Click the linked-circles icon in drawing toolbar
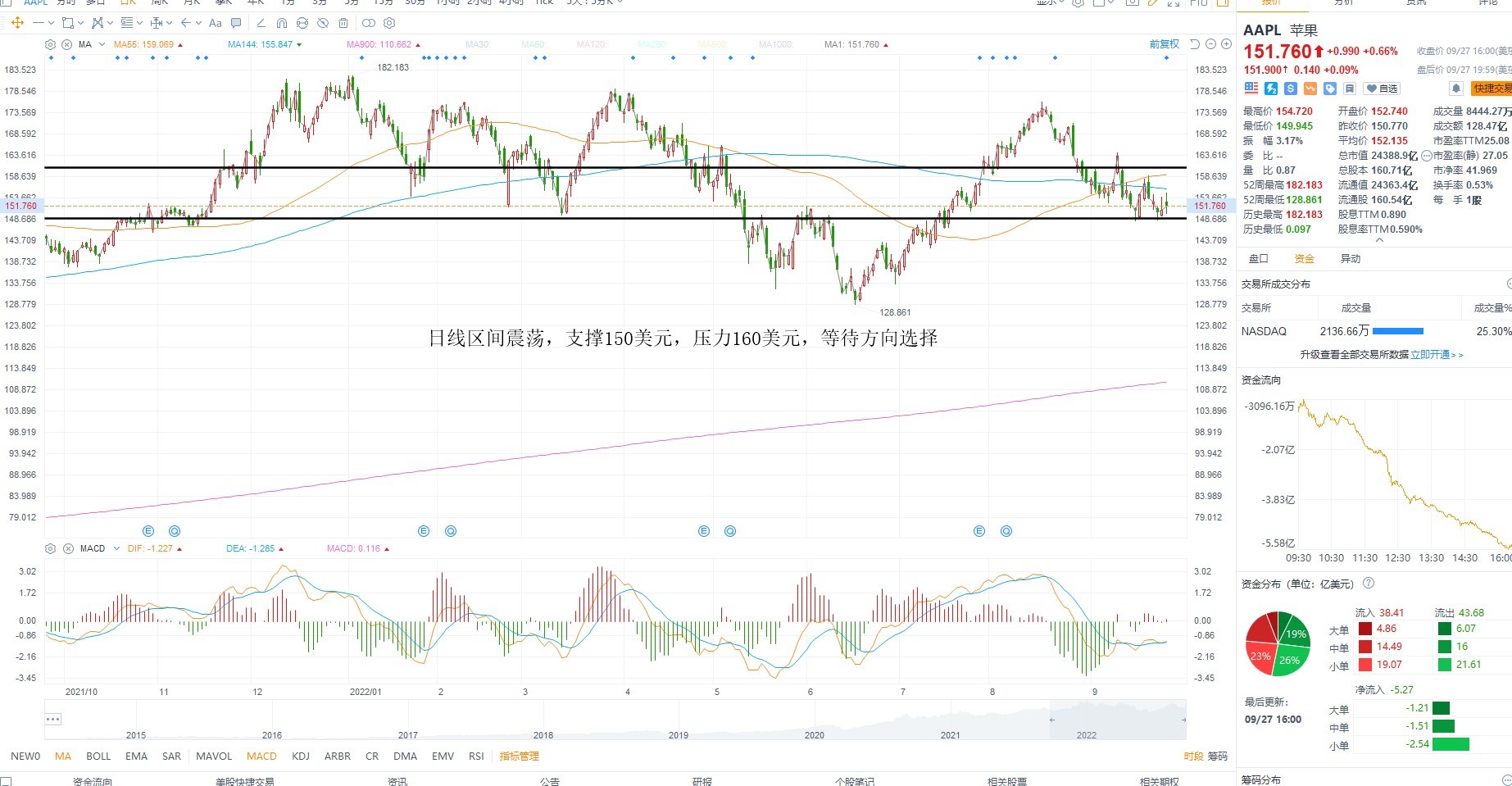The height and width of the screenshot is (786, 1512). pos(369,23)
